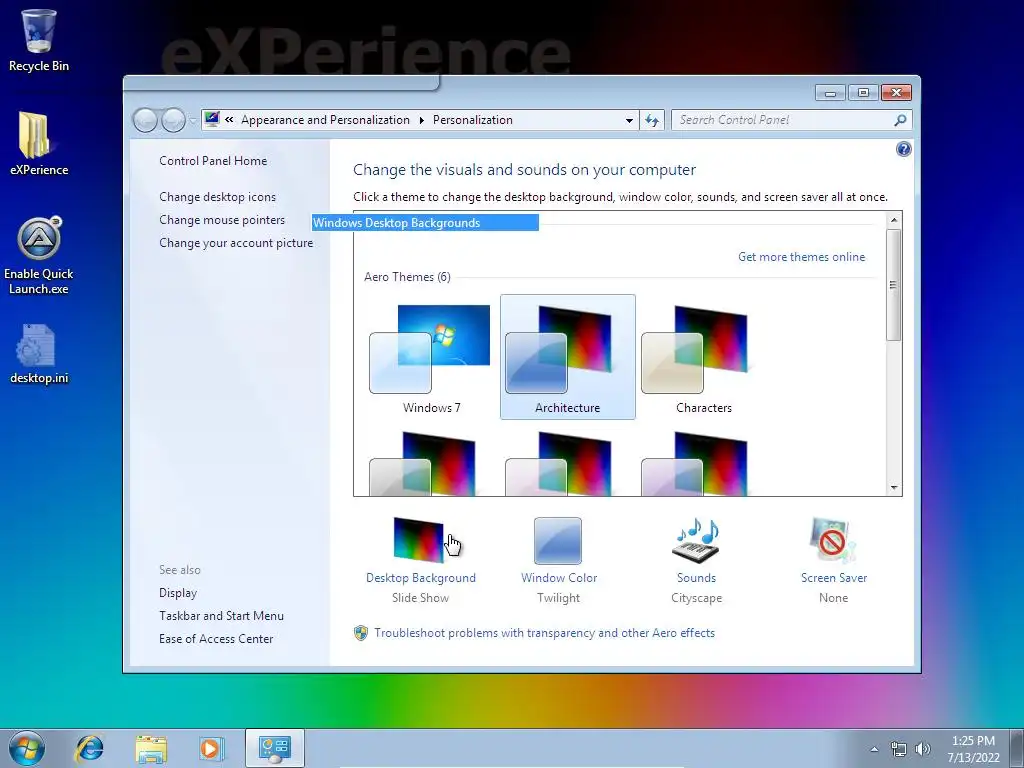Image resolution: width=1024 pixels, height=768 pixels.
Task: Click the volume speaker tray icon
Action: tap(923, 749)
